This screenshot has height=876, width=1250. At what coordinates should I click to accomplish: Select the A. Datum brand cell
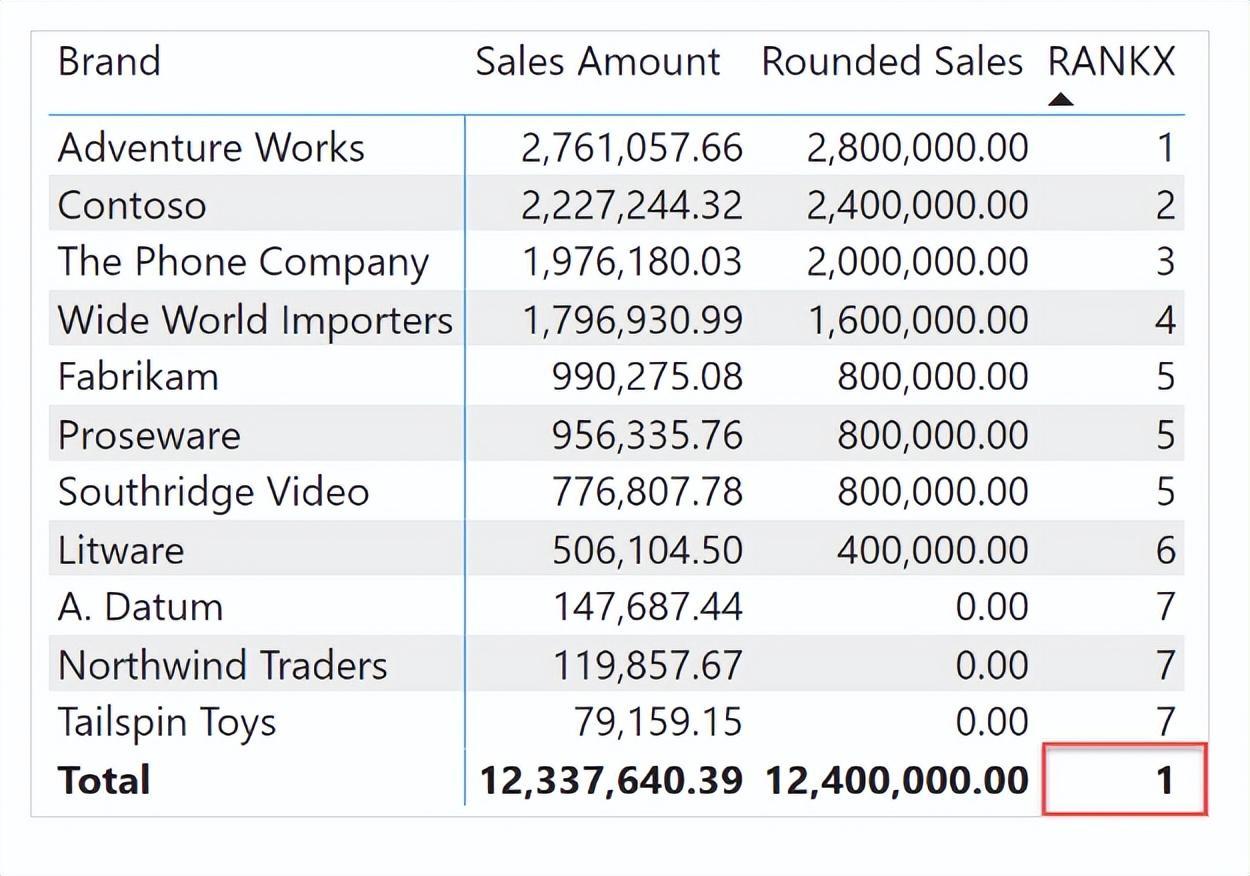pos(140,607)
